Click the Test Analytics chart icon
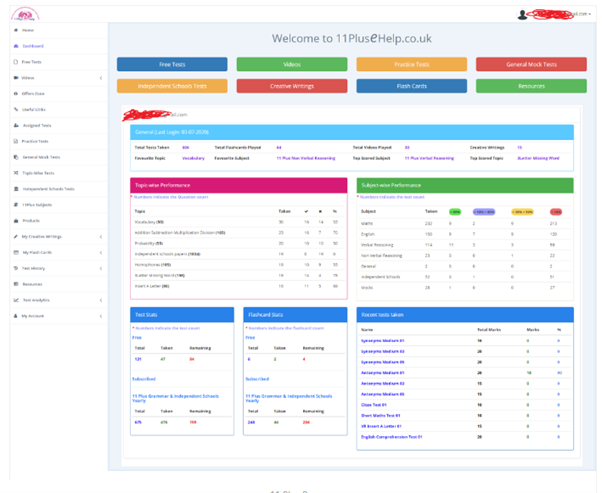Screen dimensions: 602x493 [16, 300]
